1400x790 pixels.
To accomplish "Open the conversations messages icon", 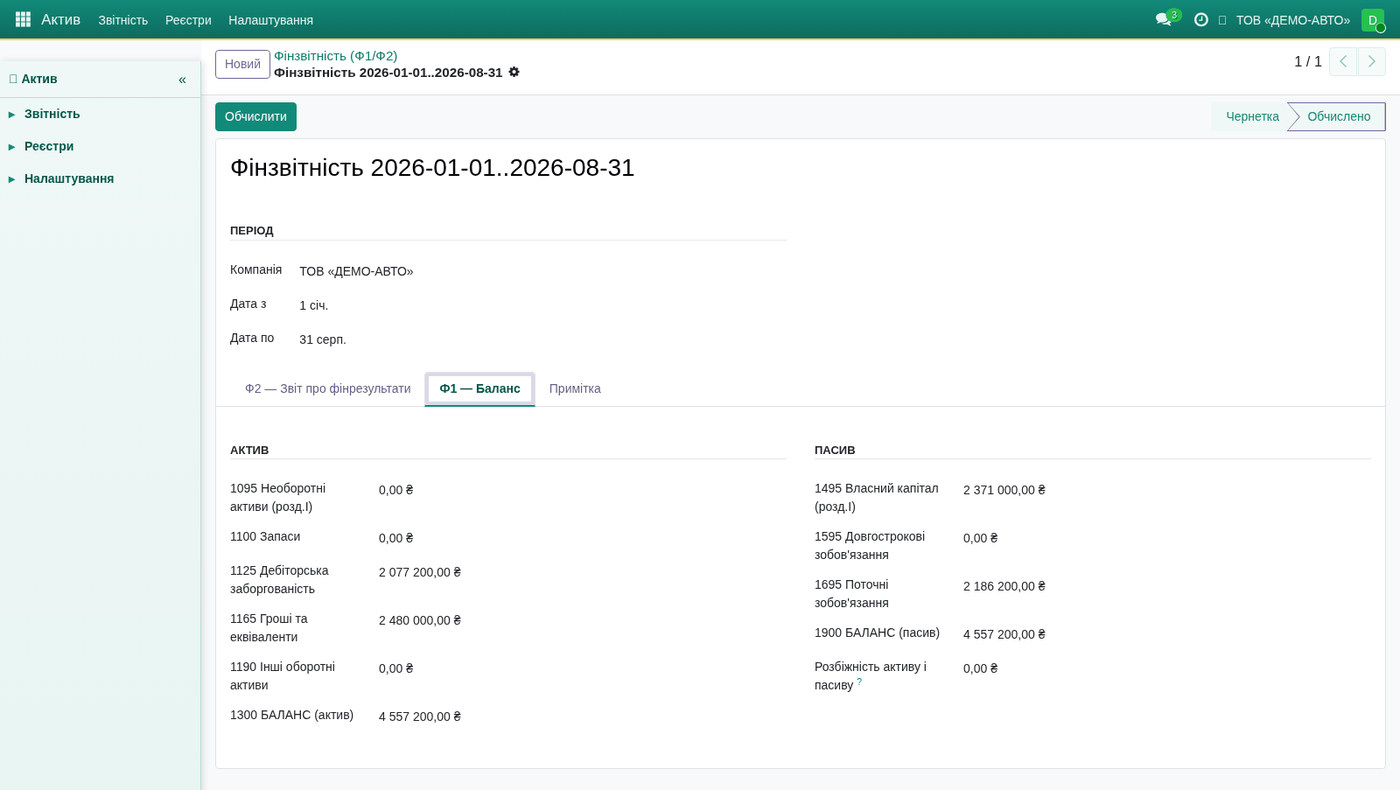I will 1163,20.
